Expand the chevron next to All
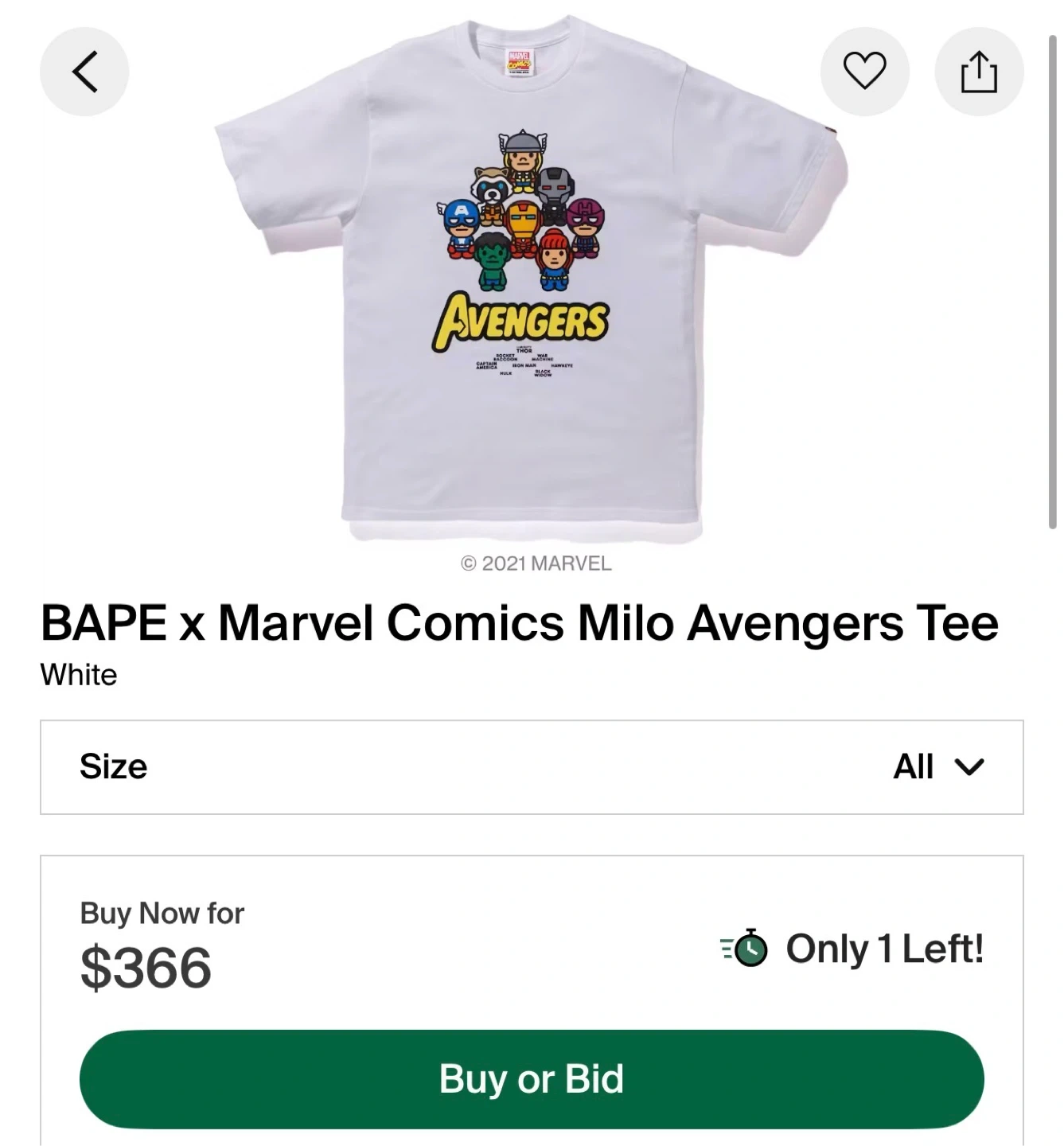This screenshot has width=1064, height=1146. tap(969, 767)
